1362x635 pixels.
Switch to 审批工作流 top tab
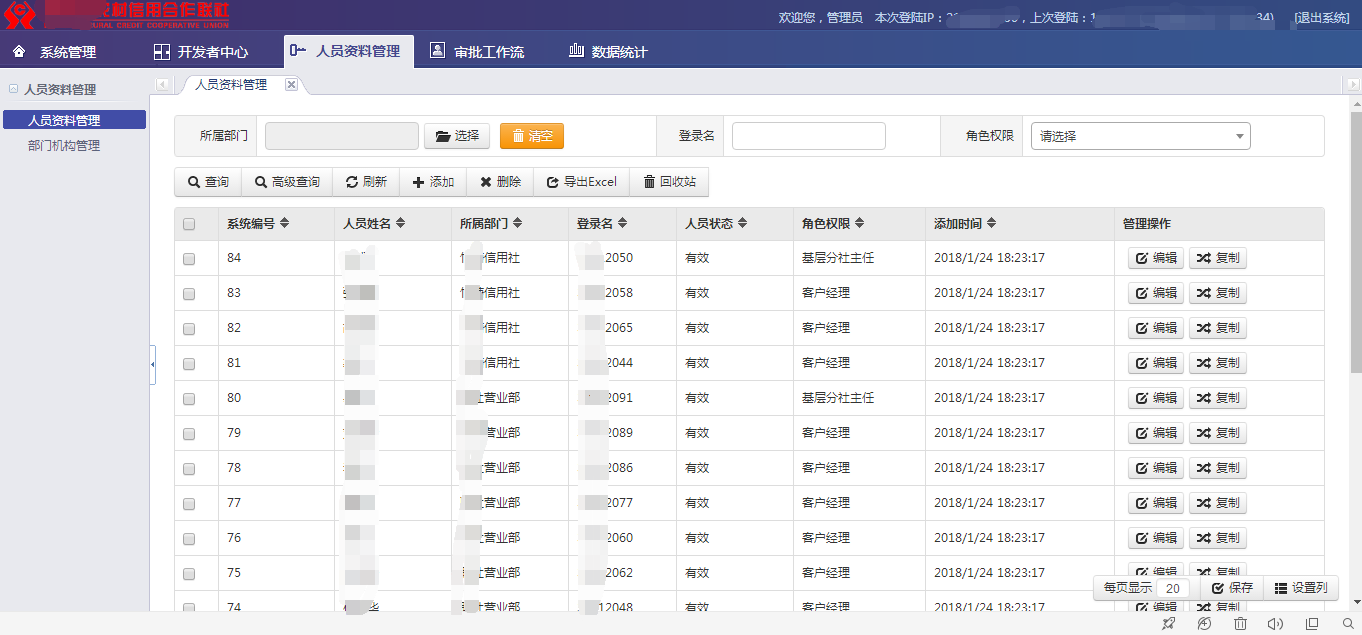(x=477, y=52)
